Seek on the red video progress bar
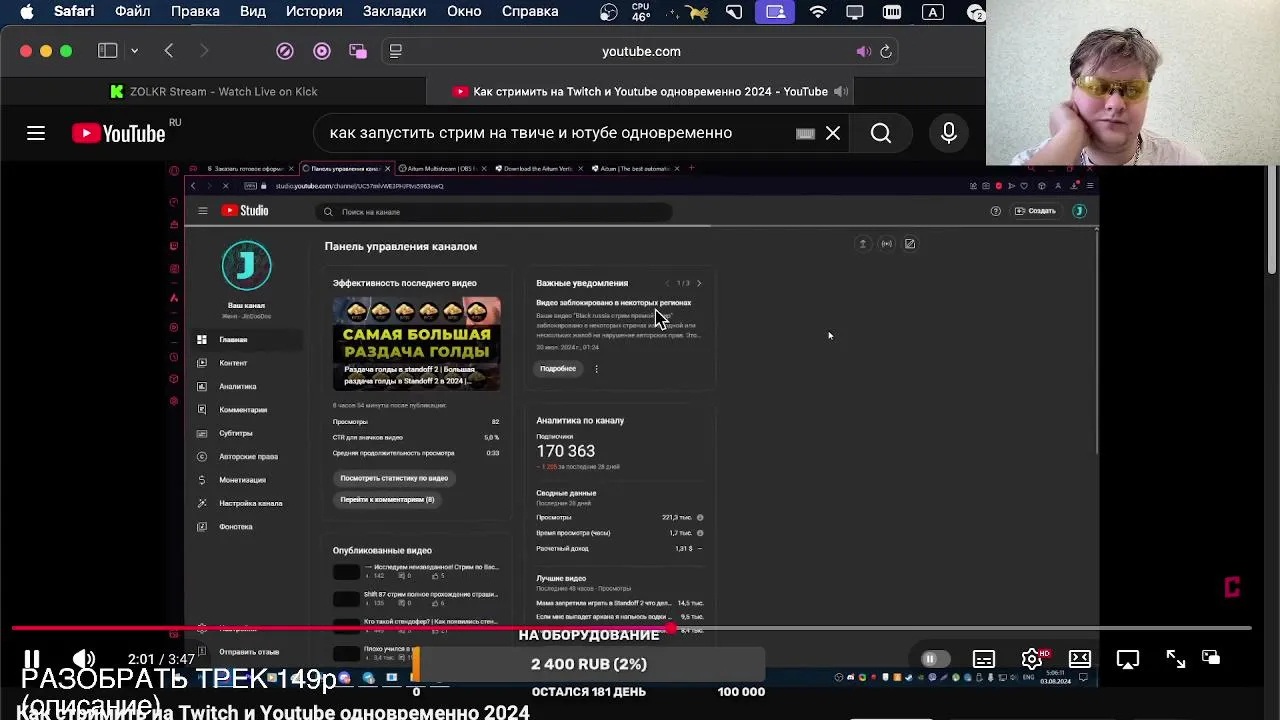Viewport: 1280px width, 720px height. 631,629
